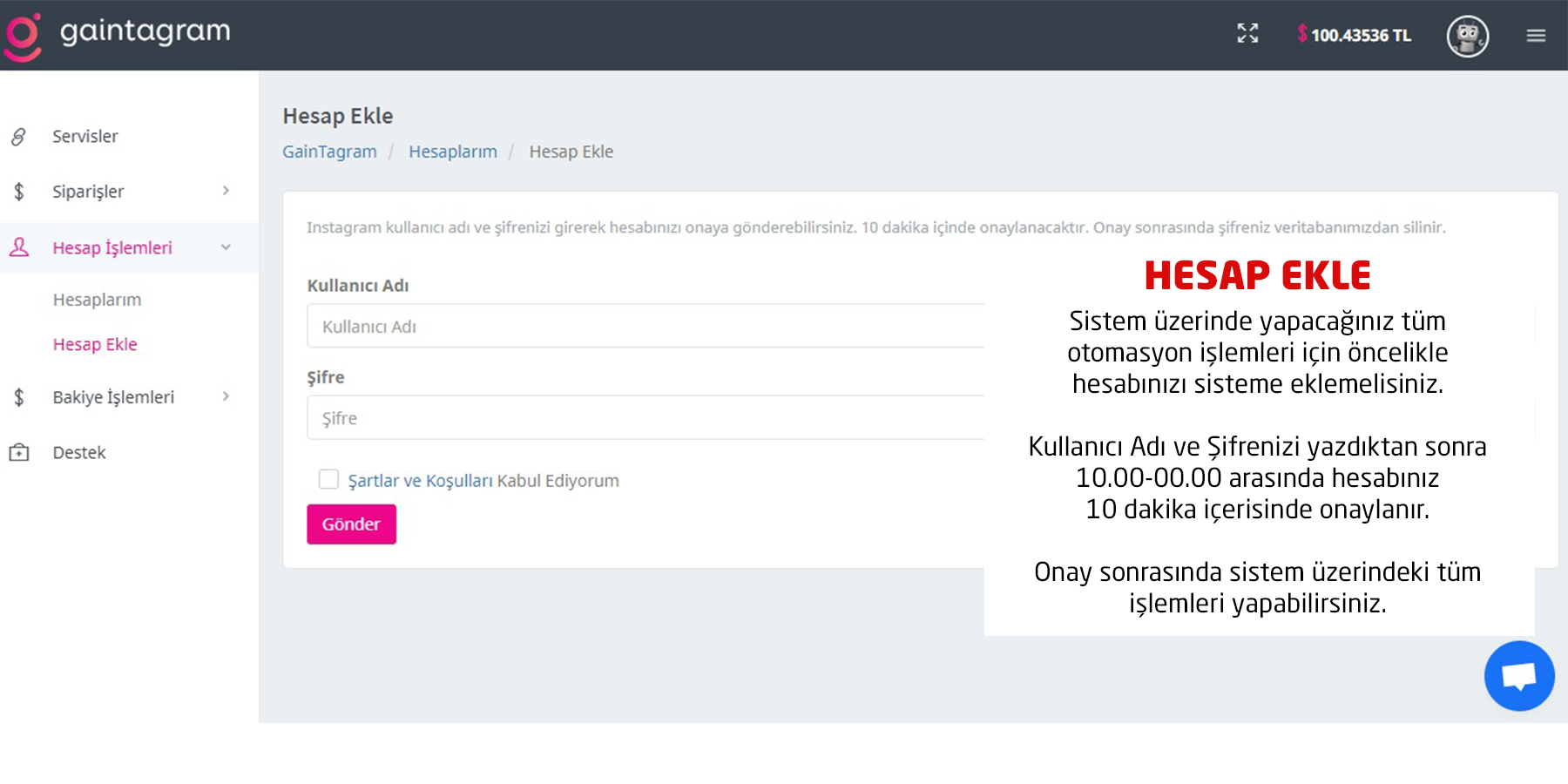
Task: Expand the Bakiye İşlemleri submenu chevron
Action: 226,396
